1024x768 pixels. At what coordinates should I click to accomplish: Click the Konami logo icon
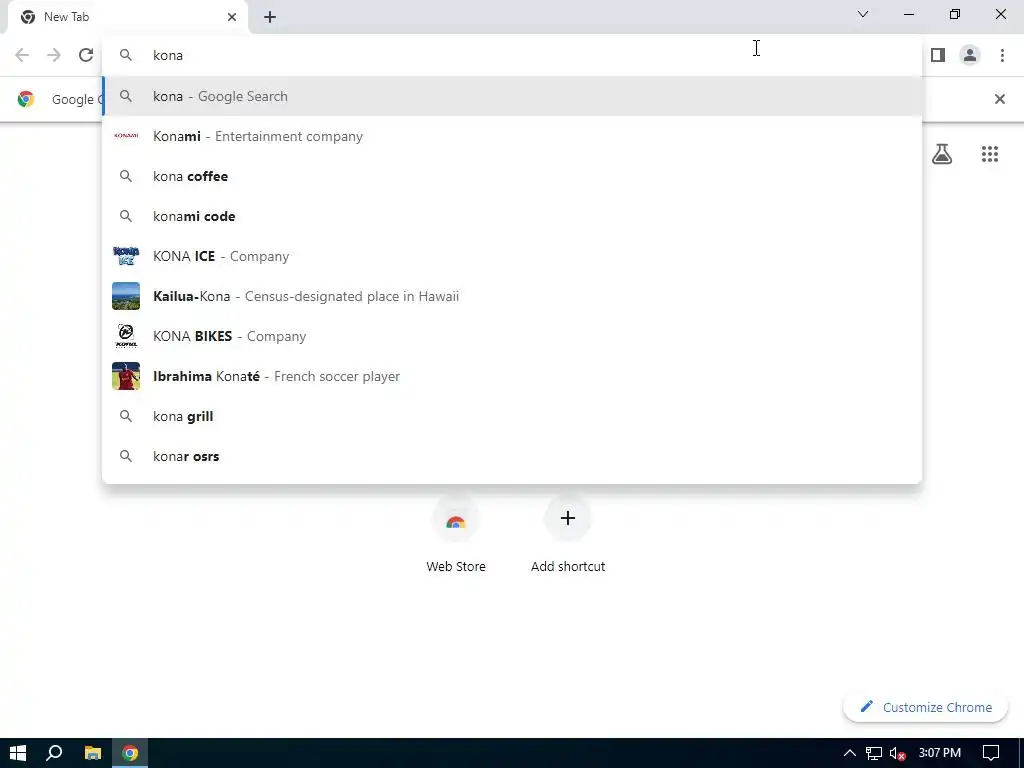[126, 136]
